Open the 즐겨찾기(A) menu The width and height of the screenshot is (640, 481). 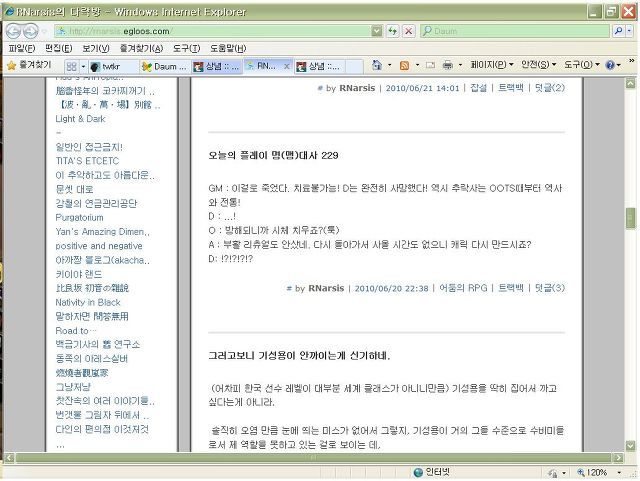[x=141, y=48]
